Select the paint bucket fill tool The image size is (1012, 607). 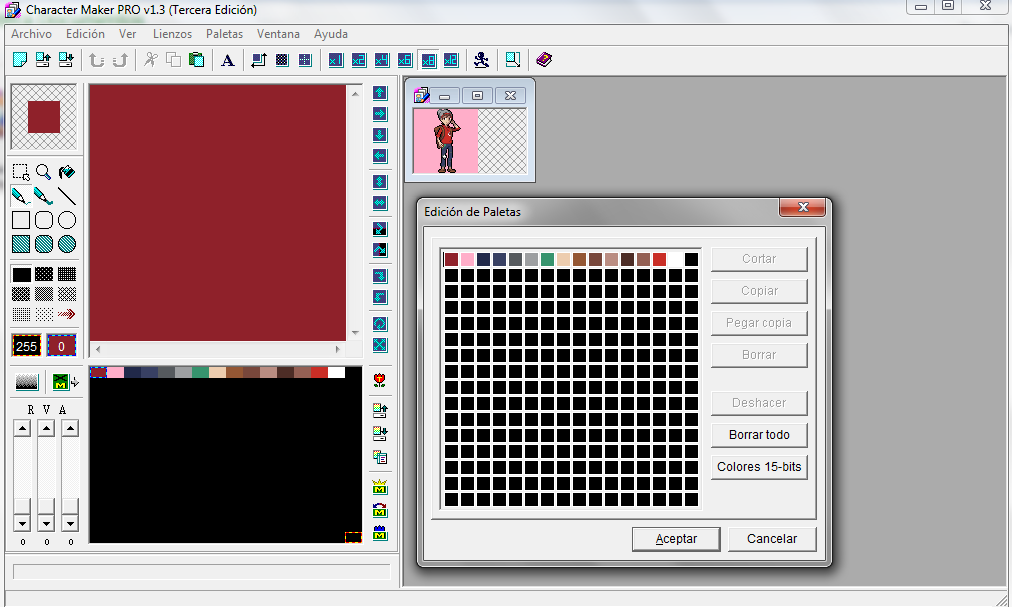click(x=67, y=172)
